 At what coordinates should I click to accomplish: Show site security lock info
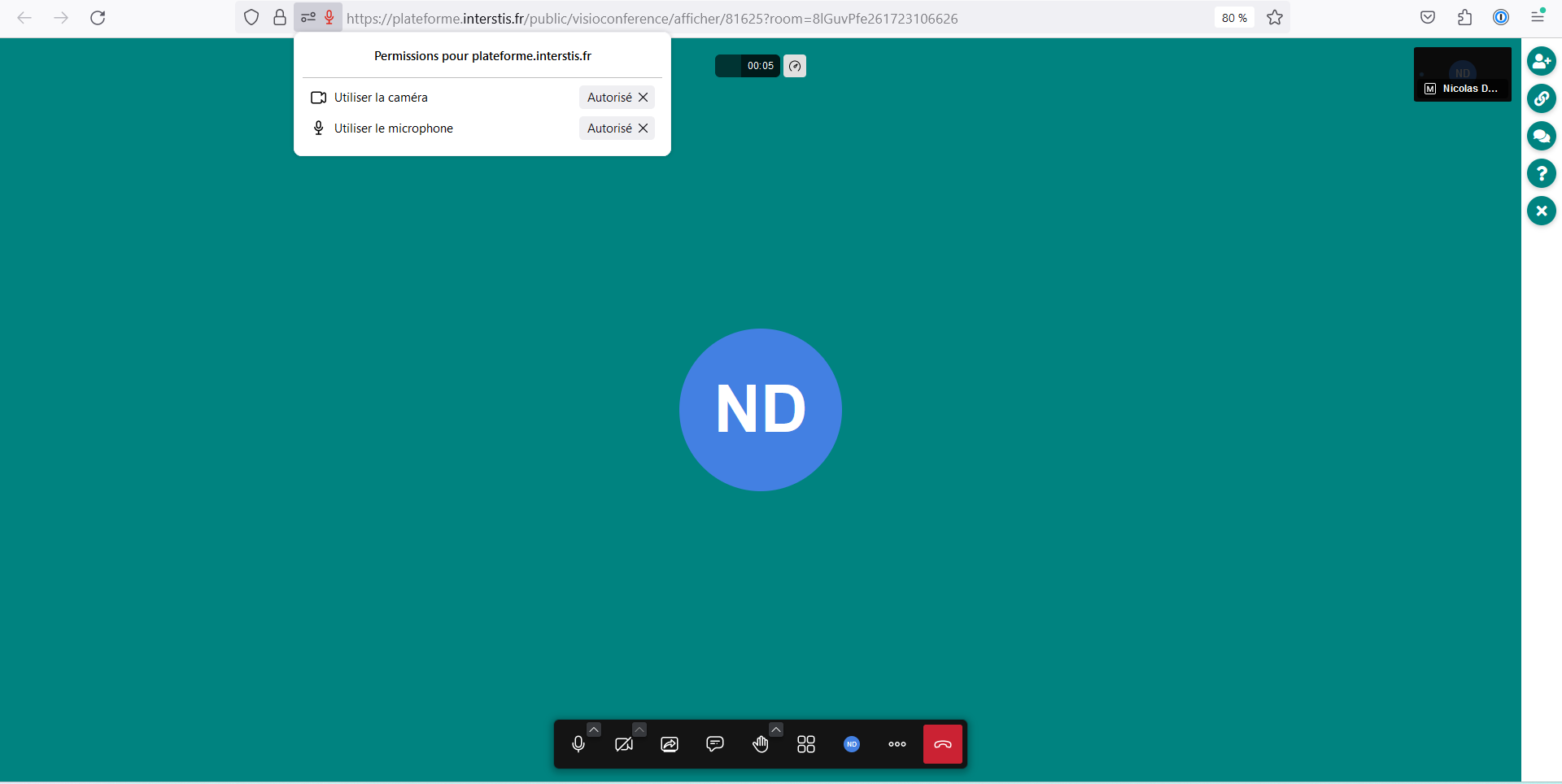[279, 17]
